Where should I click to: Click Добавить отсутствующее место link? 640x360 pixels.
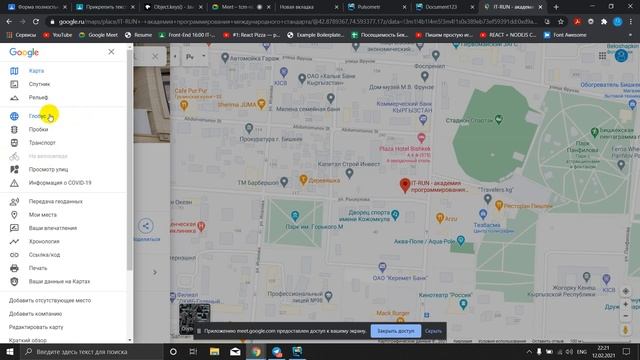(50, 300)
